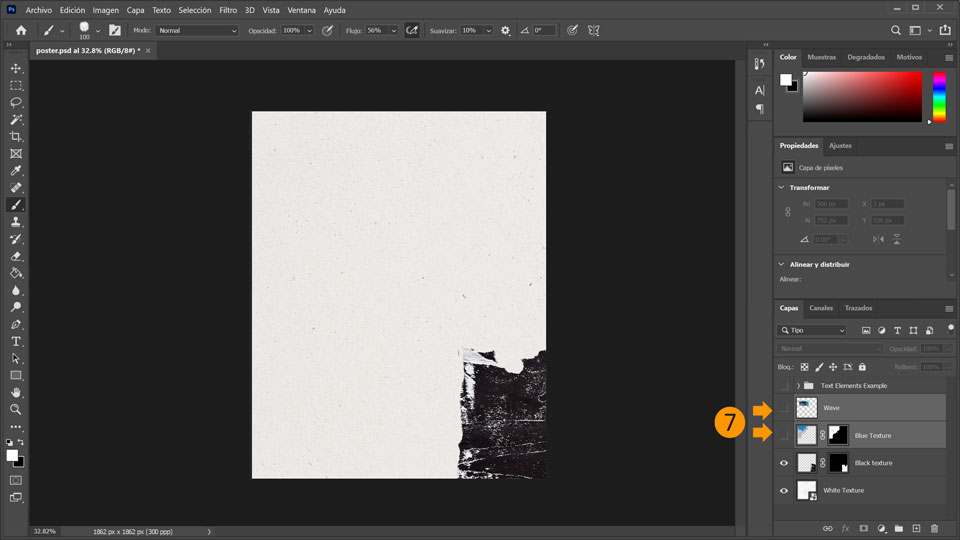Hide the Black texture layer

tap(784, 463)
